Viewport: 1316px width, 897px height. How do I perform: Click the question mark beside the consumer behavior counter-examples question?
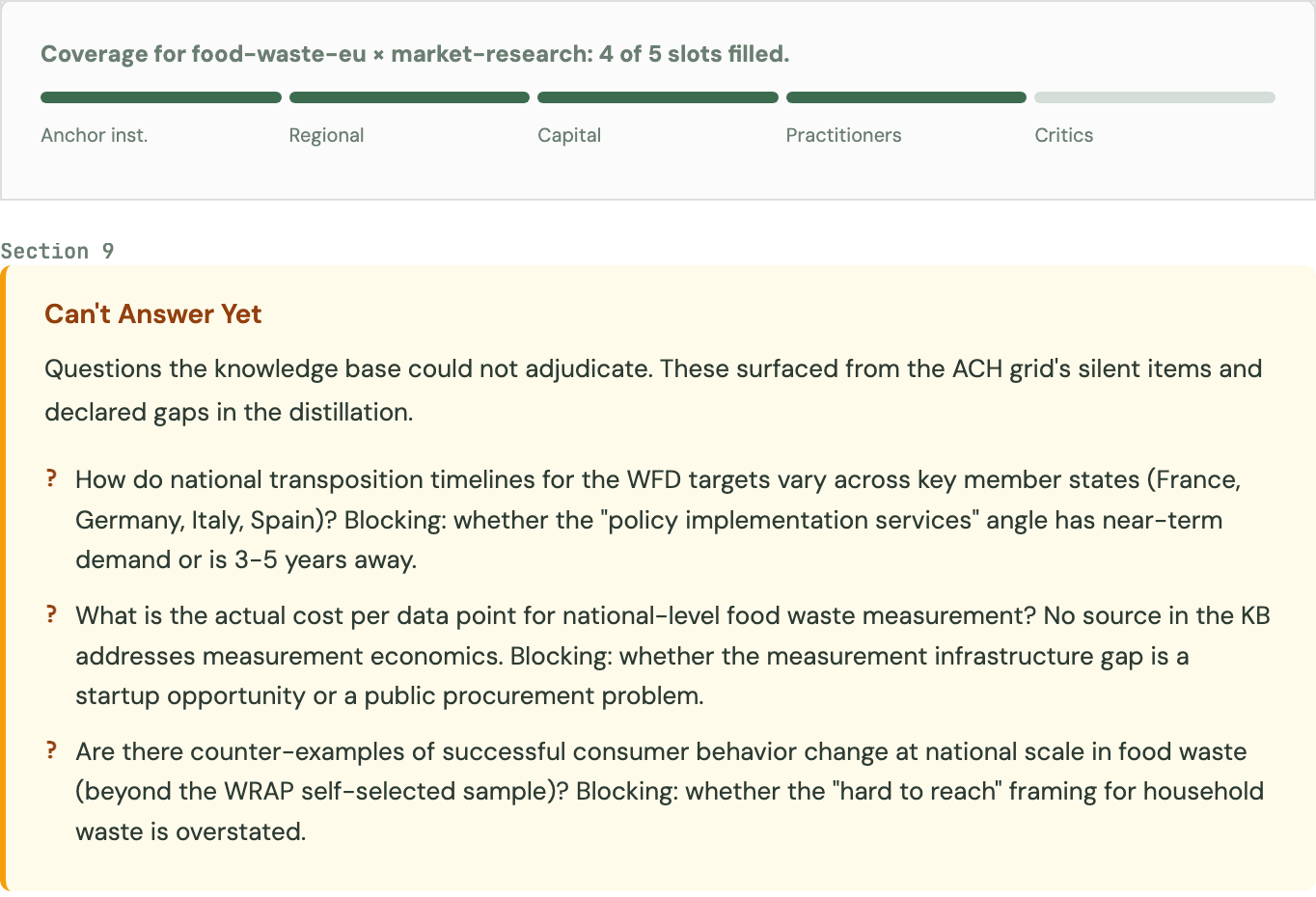51,750
